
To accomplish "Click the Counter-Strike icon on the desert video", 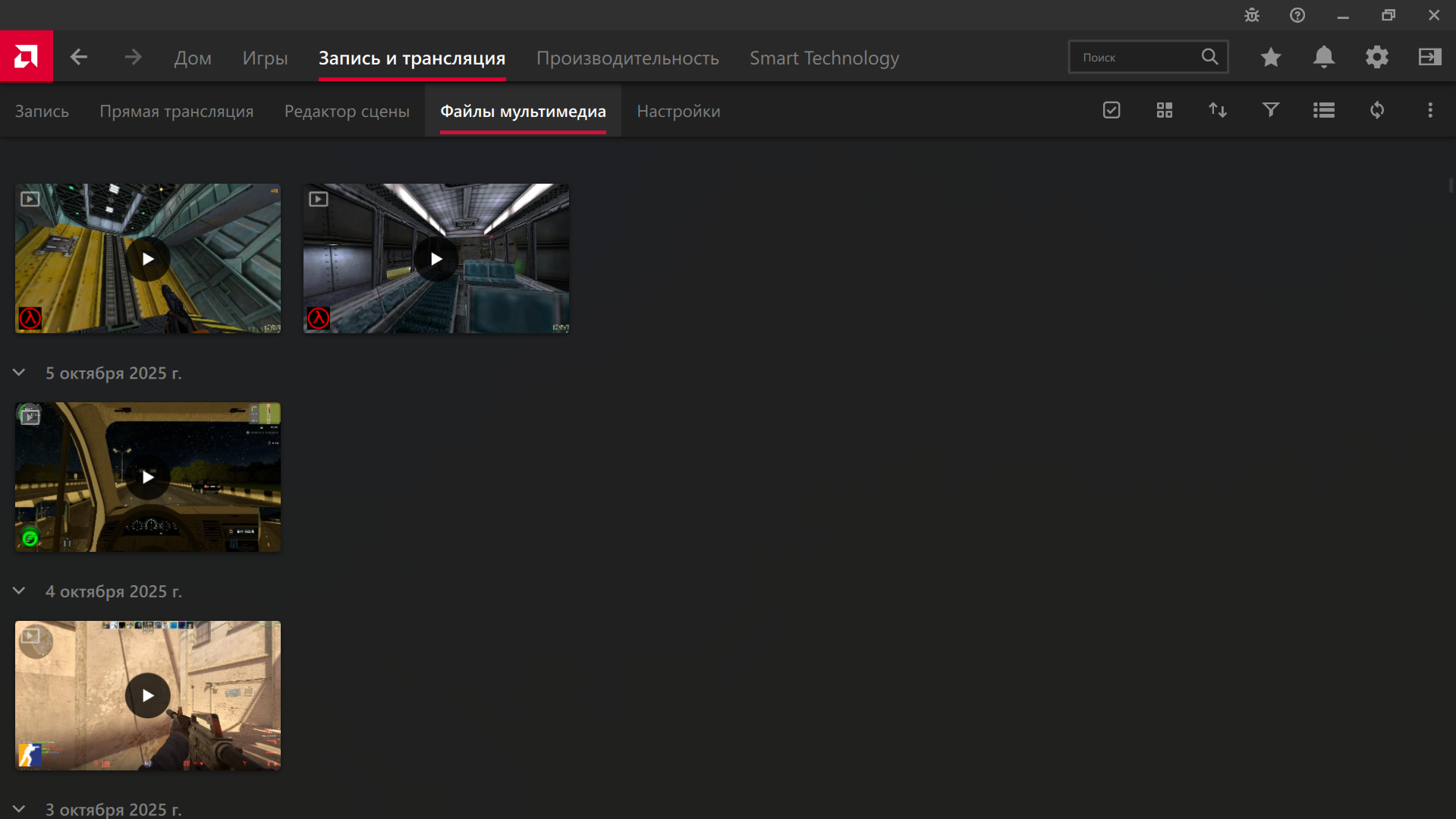I will 30,755.
